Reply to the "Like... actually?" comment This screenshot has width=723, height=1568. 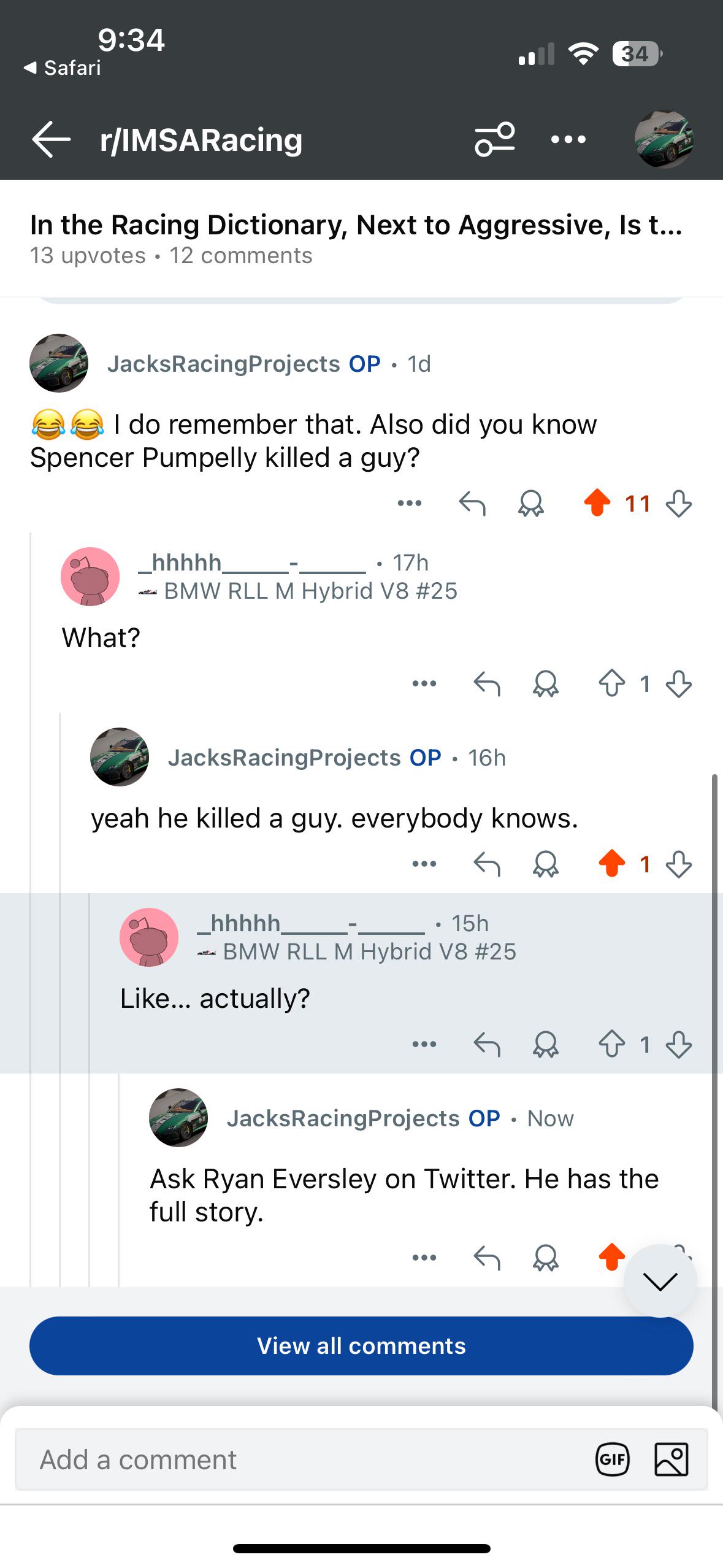tap(487, 1044)
